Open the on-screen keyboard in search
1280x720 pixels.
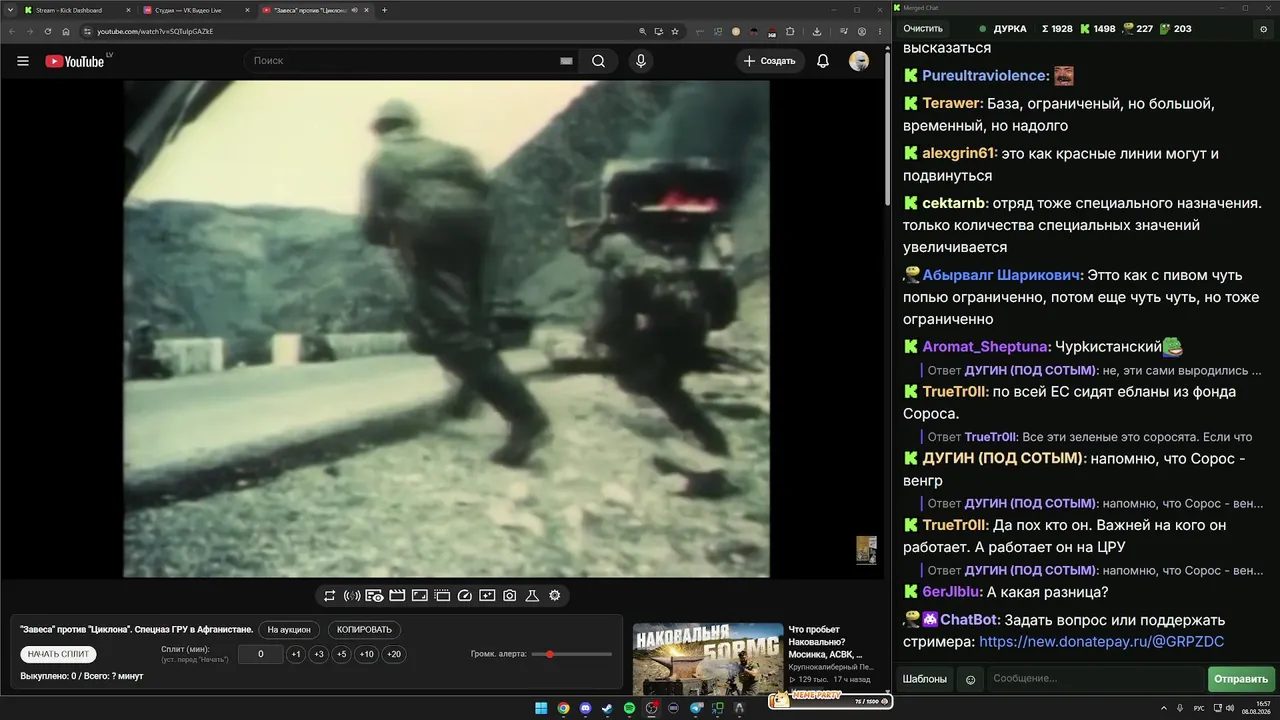(x=566, y=61)
